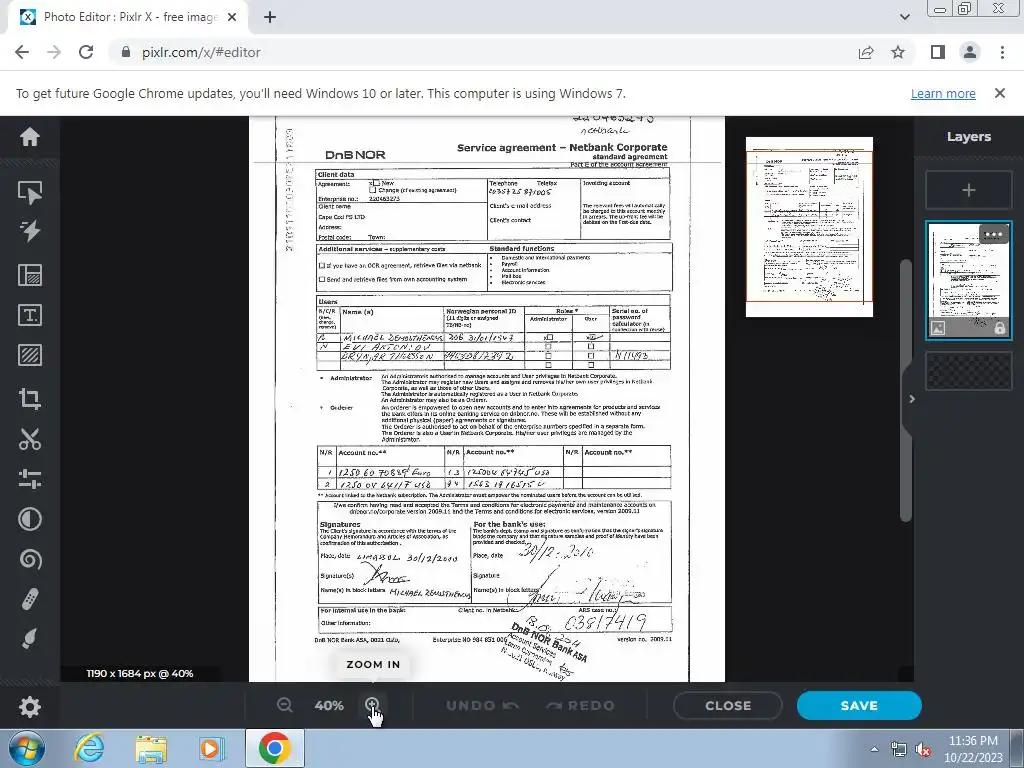
Task: Select the Draw brush tool
Action: (x=30, y=639)
